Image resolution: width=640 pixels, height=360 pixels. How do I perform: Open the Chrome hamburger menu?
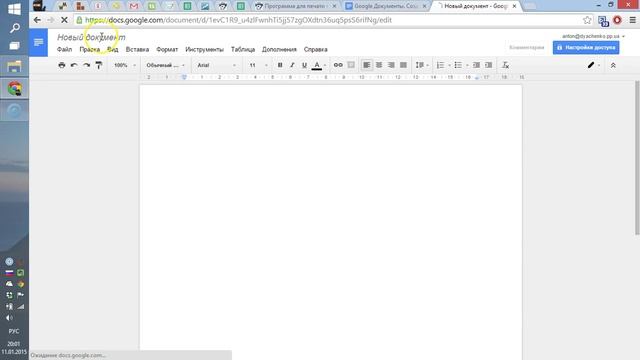pos(633,20)
